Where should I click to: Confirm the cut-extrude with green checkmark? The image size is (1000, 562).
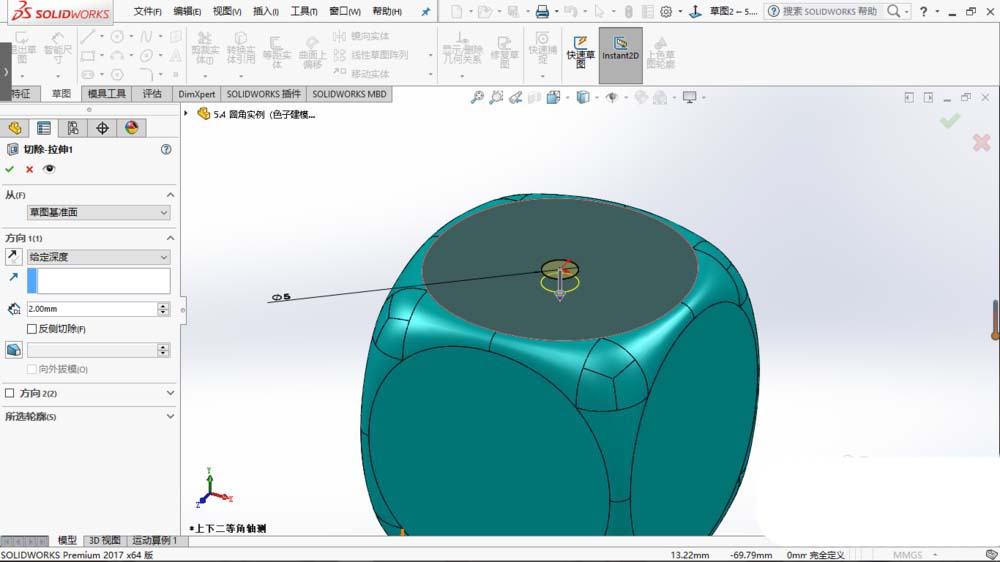[10, 169]
